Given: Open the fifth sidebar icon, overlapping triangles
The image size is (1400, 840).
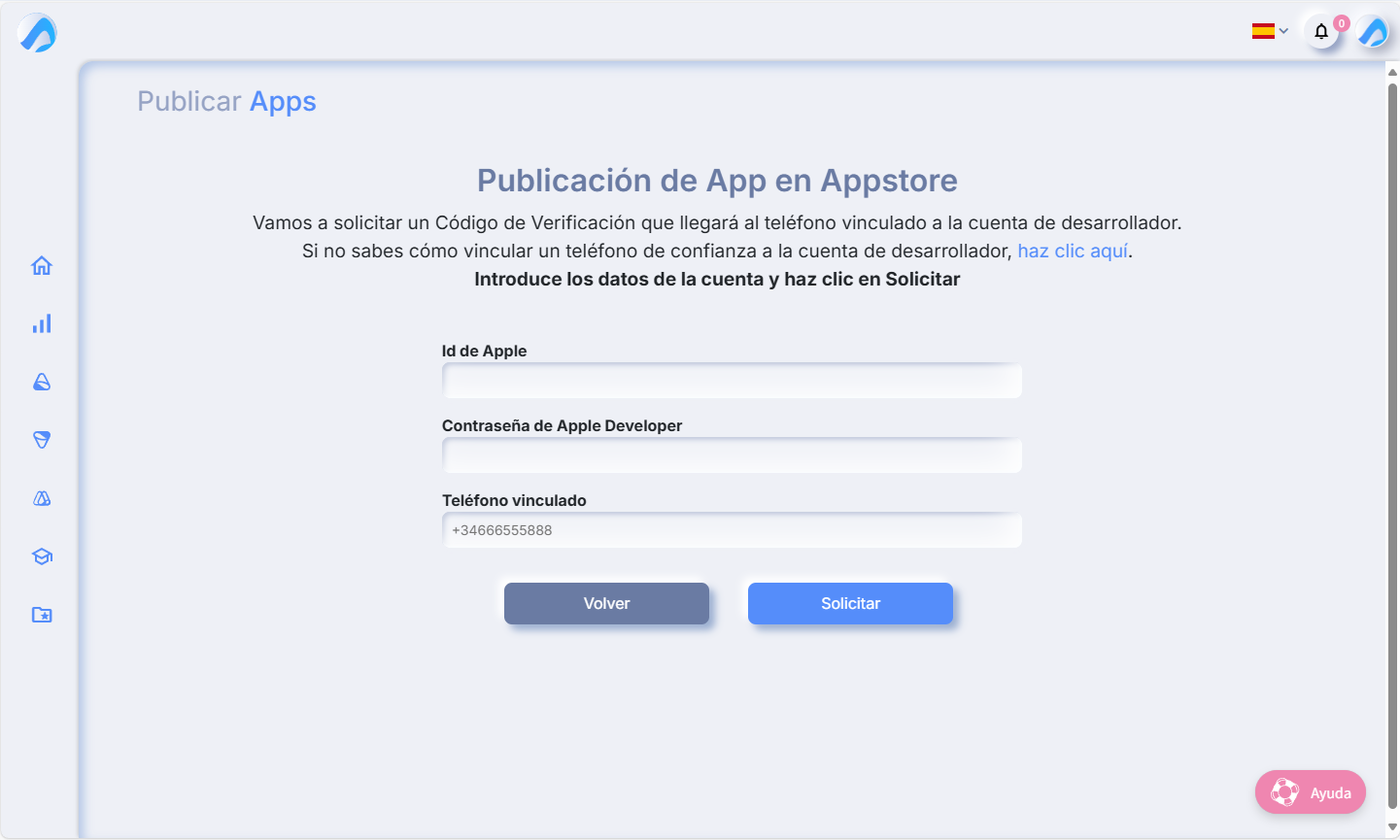Looking at the screenshot, I should (42, 498).
